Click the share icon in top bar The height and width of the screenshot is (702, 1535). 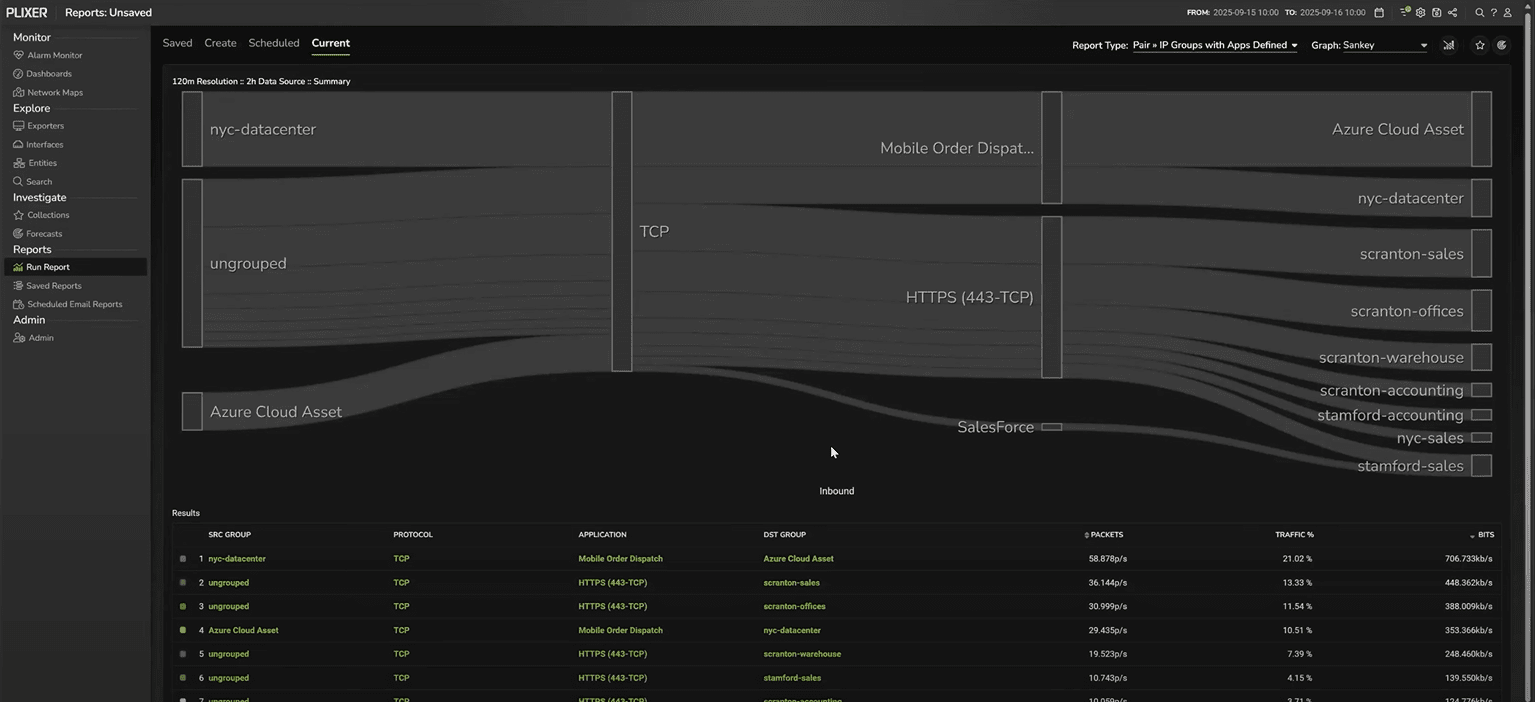click(x=1452, y=13)
